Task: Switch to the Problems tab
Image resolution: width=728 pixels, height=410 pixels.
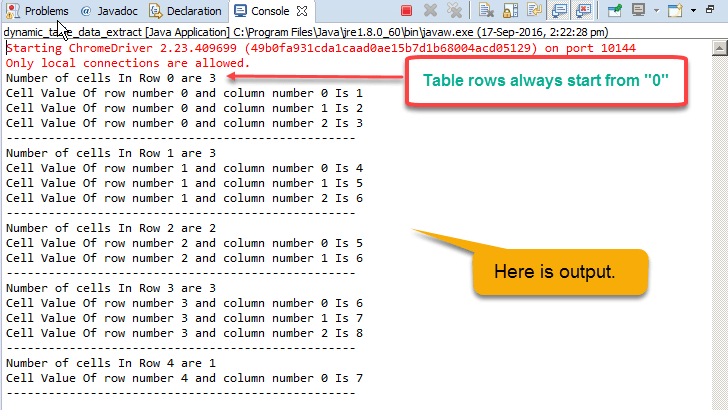Action: (38, 11)
